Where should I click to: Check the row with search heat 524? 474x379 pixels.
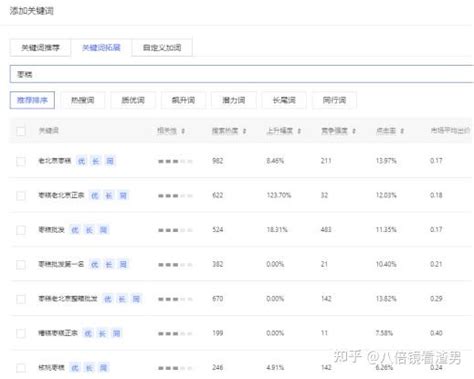[21, 230]
